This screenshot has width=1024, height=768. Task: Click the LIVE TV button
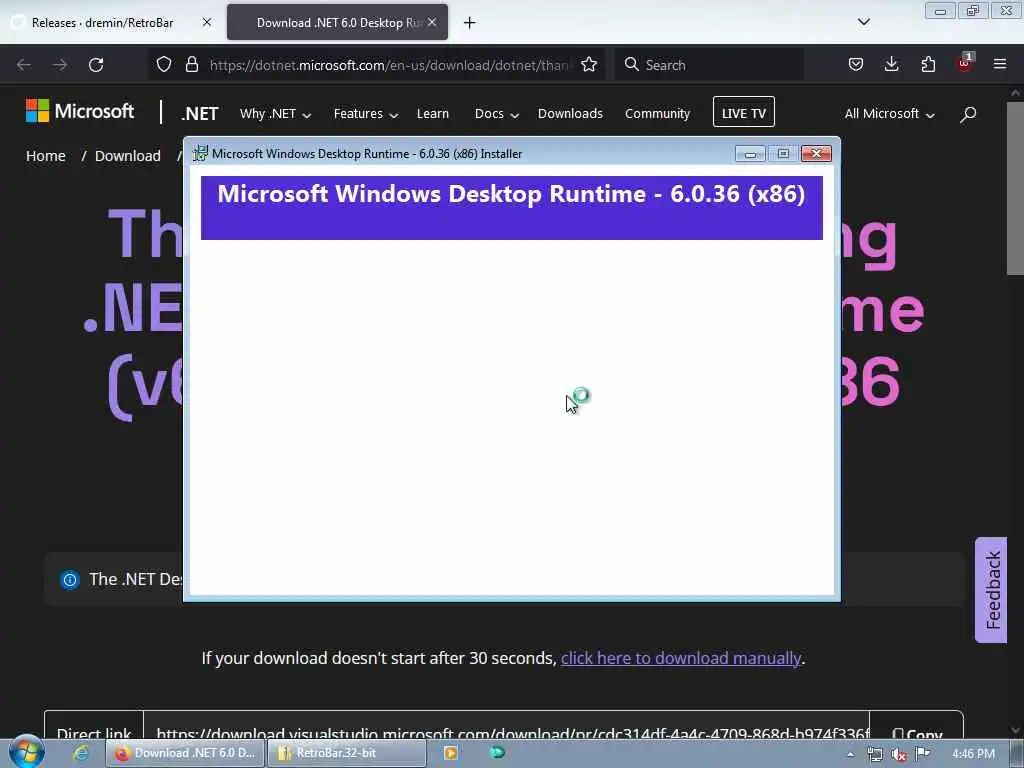[744, 112]
